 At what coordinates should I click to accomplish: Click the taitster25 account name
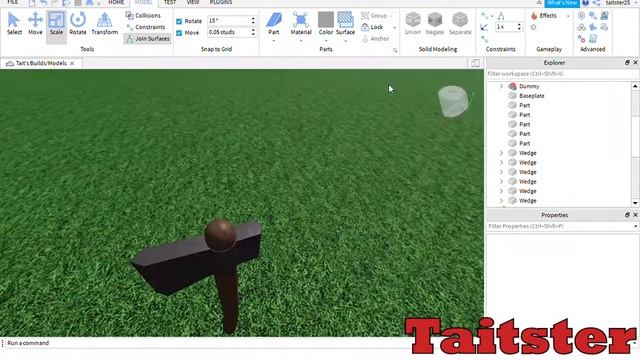coord(618,3)
